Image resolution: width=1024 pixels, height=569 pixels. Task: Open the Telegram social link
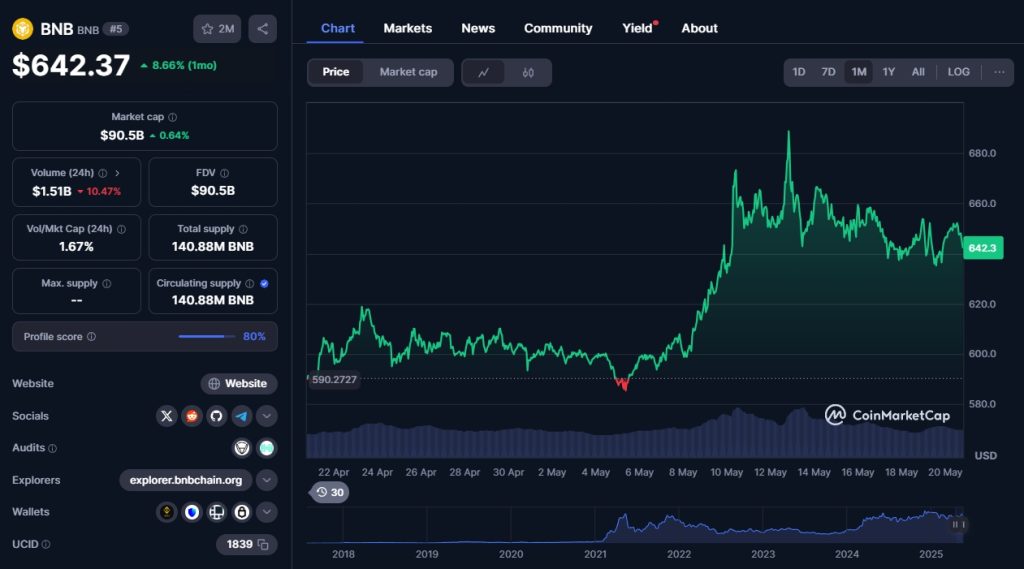tap(242, 416)
